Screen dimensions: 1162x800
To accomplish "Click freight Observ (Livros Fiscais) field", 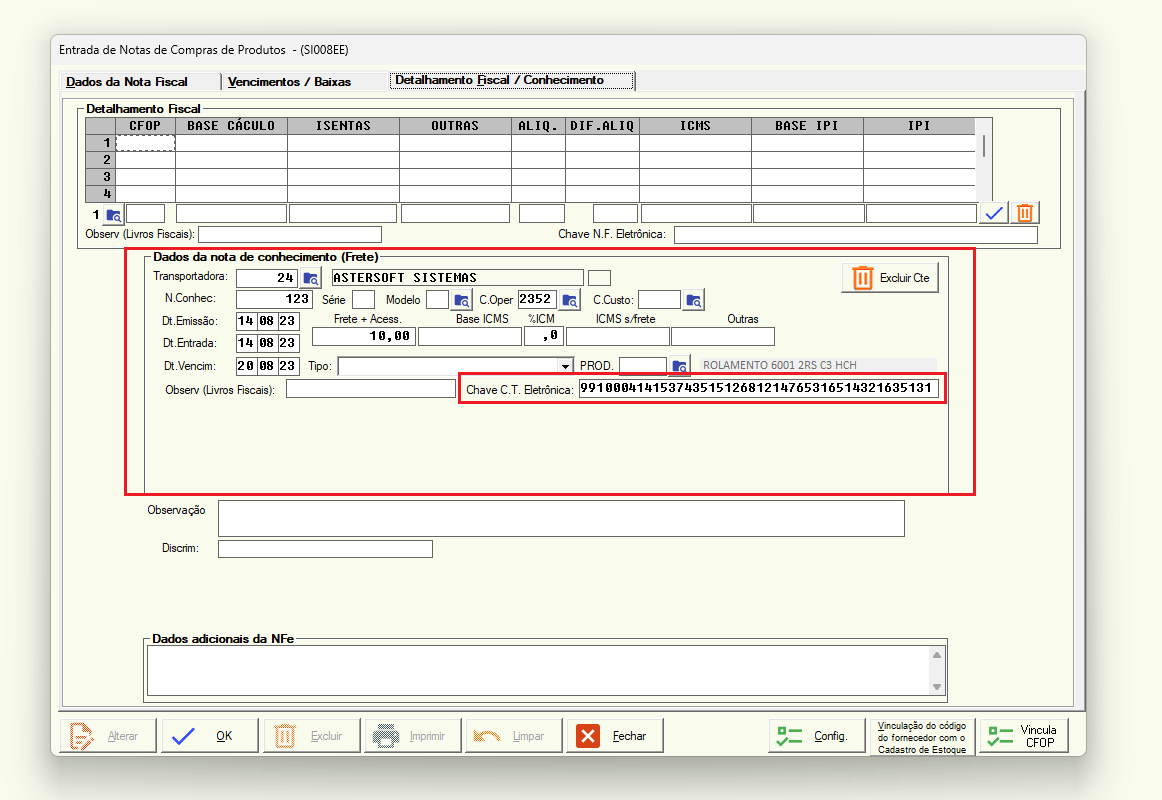I will (371, 389).
